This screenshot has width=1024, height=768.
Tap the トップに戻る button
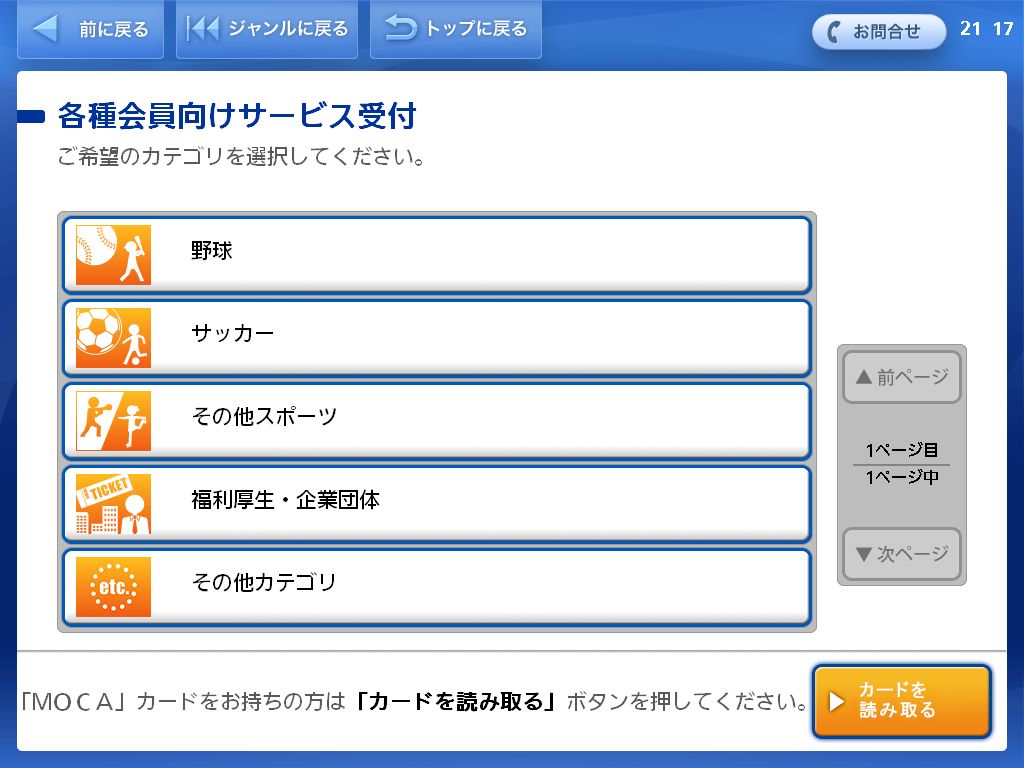pyautogui.click(x=456, y=29)
